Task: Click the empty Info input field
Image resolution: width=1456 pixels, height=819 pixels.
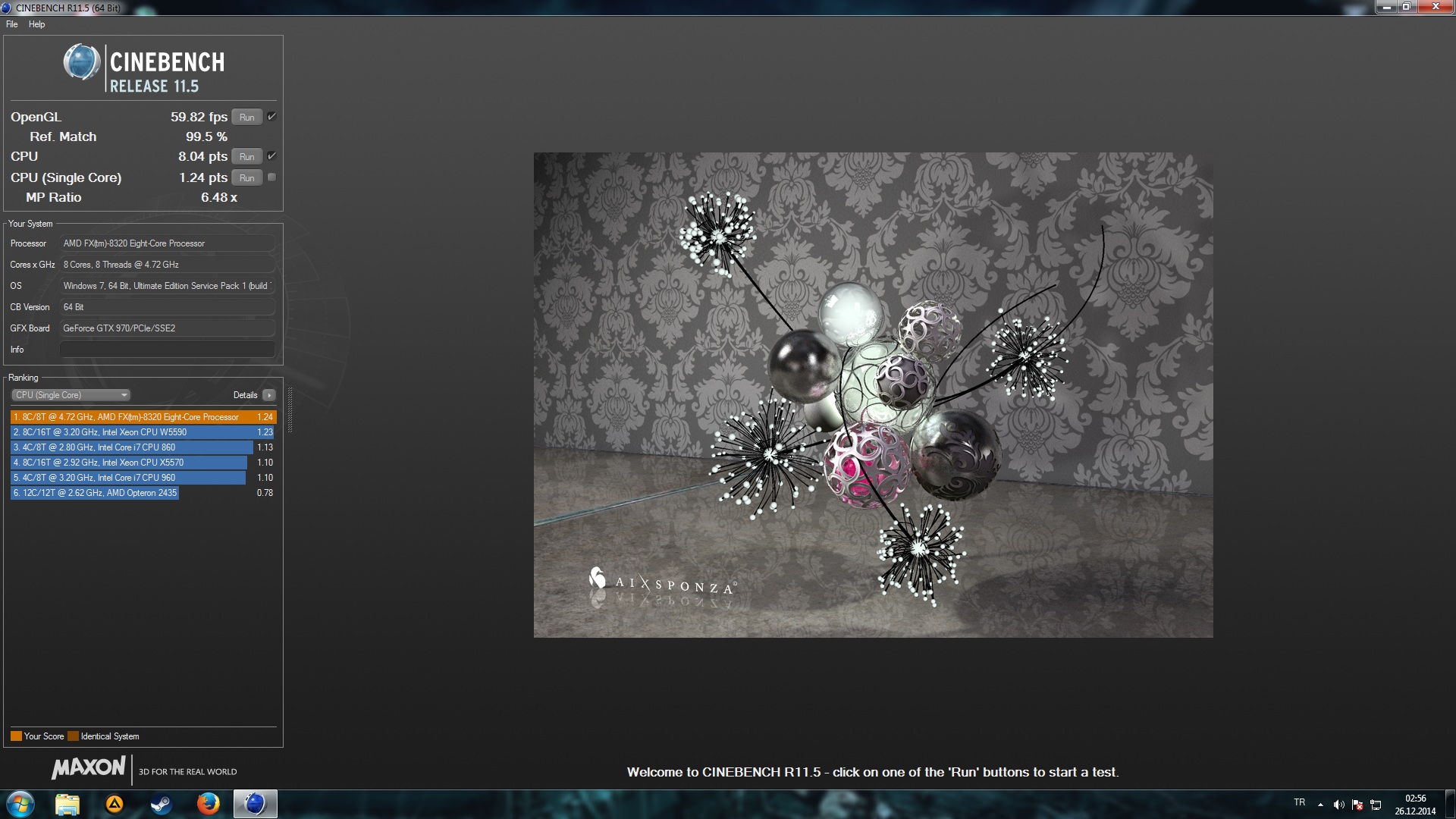Action: pos(167,350)
